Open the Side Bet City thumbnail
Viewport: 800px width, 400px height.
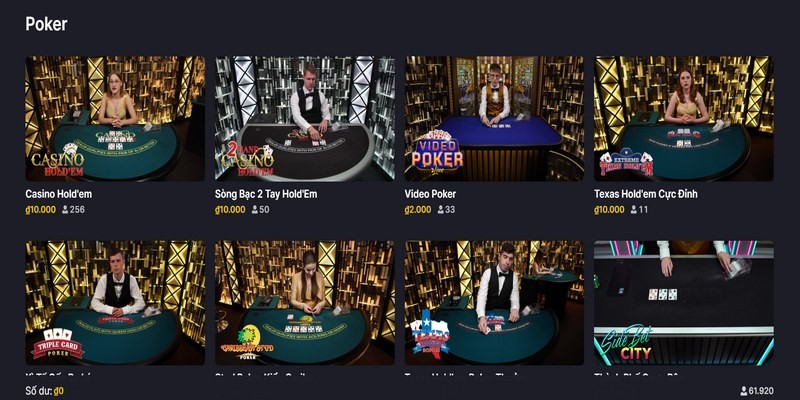point(684,303)
